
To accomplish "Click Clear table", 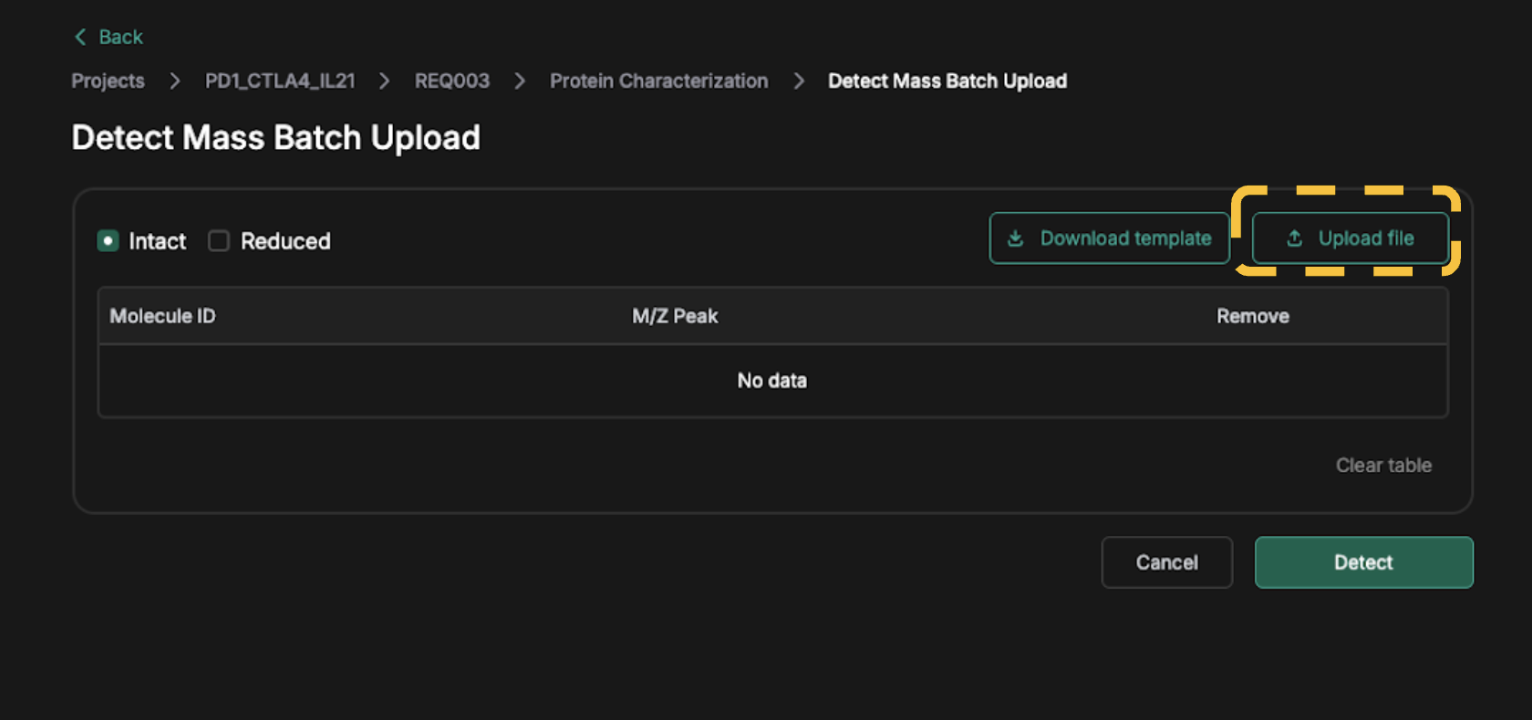I will coord(1383,465).
